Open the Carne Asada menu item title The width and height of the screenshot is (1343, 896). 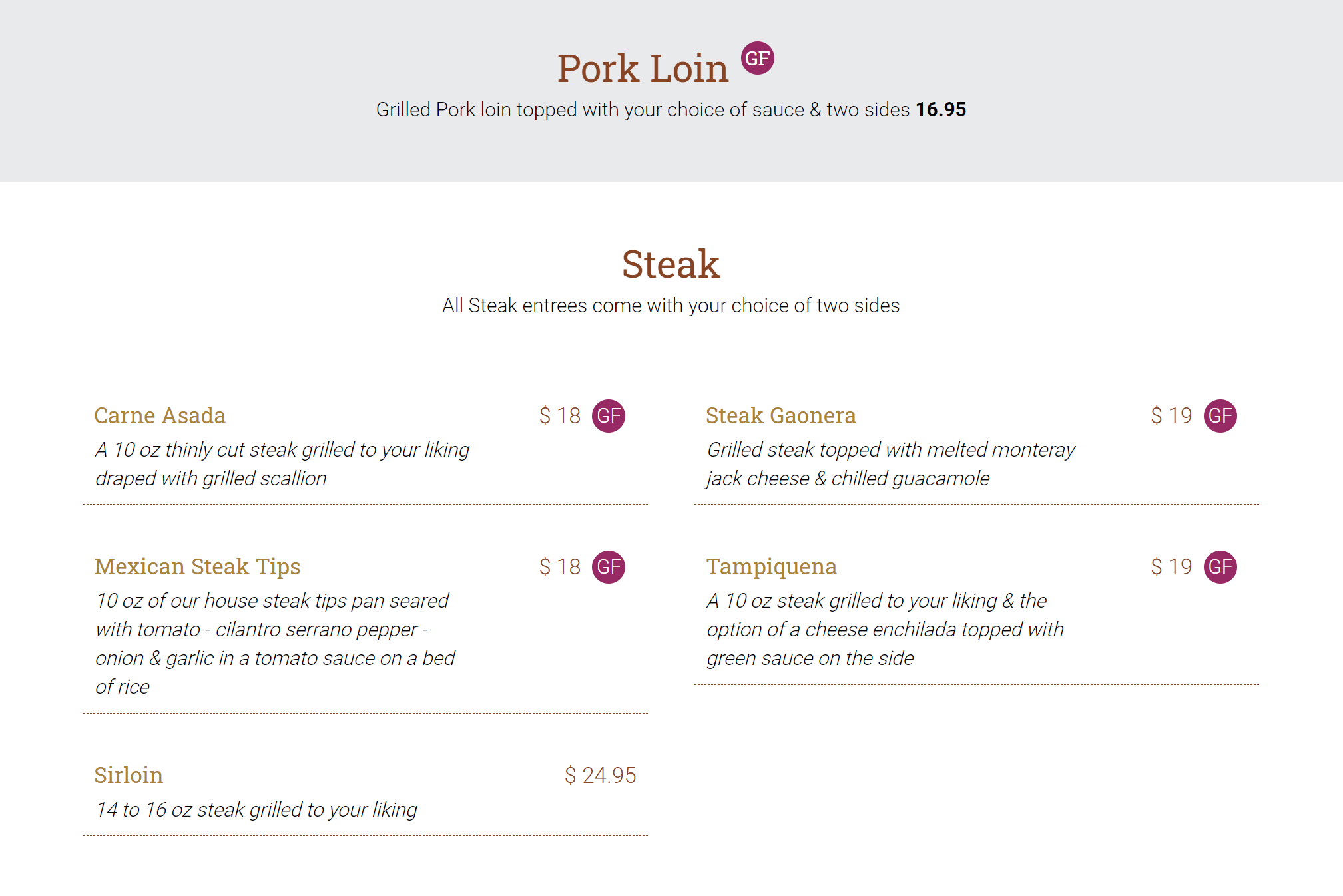(x=160, y=416)
